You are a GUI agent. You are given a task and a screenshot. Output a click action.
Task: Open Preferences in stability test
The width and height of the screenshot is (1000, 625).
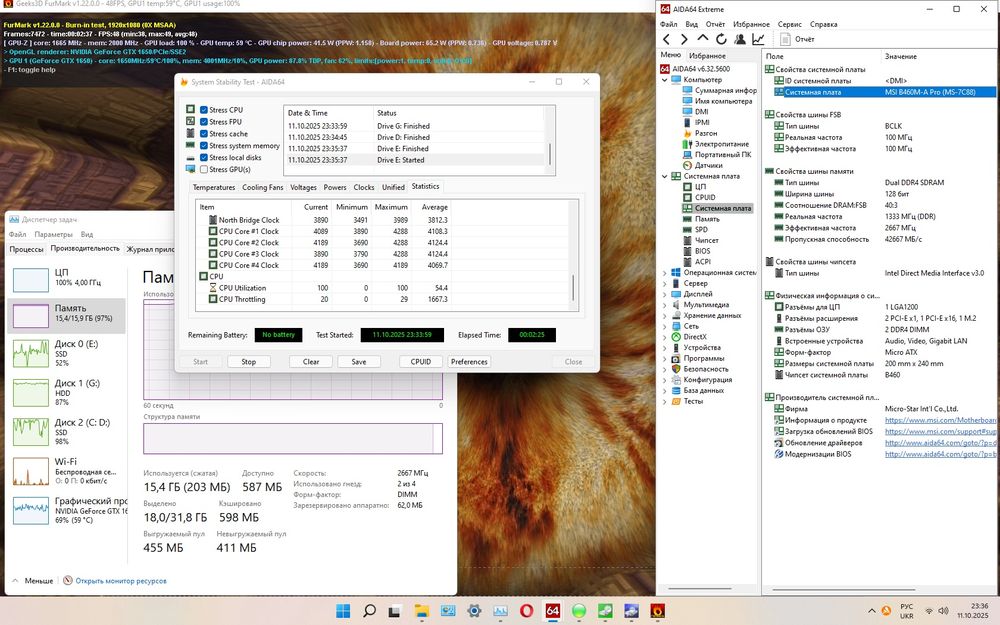[469, 362]
